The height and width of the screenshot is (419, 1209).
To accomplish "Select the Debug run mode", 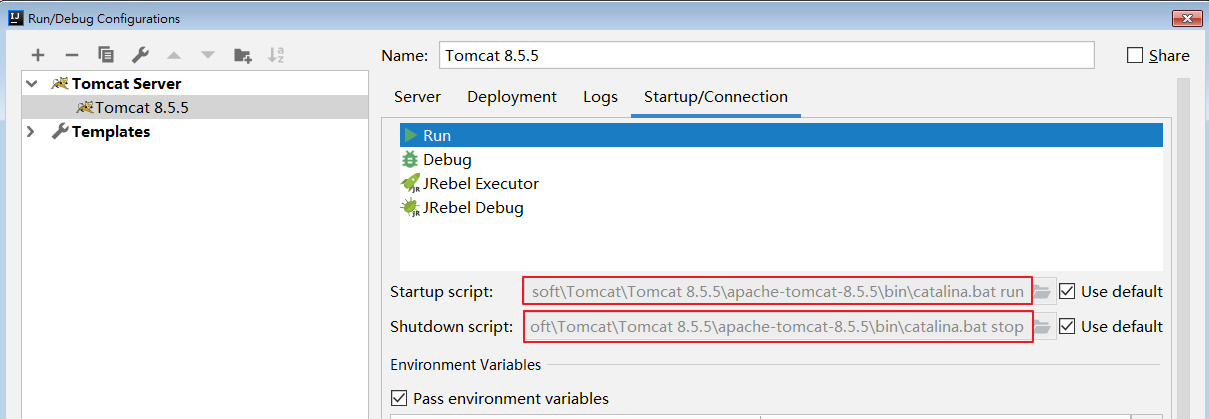I will point(446,160).
